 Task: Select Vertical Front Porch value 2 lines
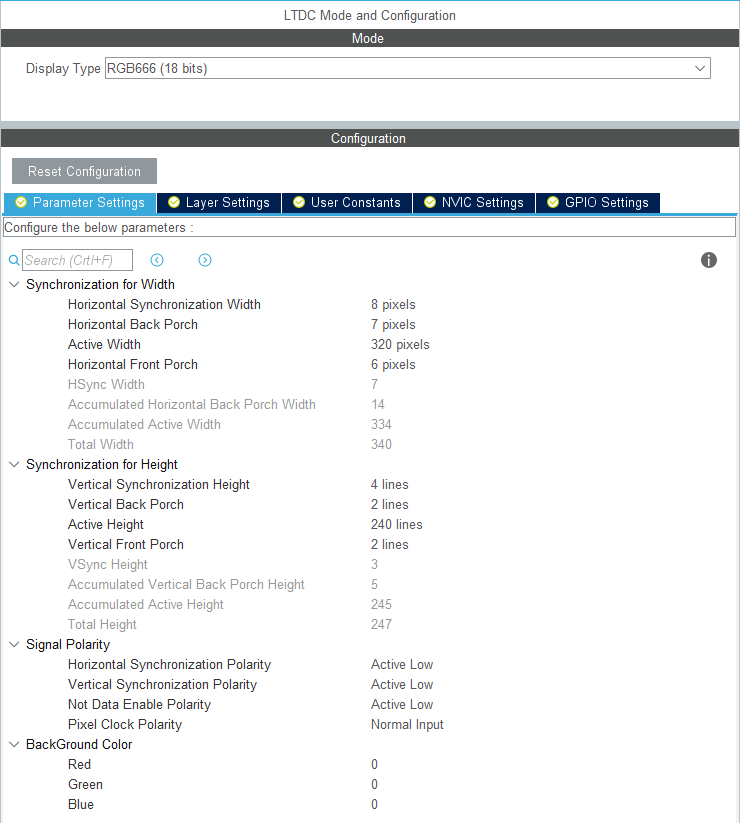[389, 544]
